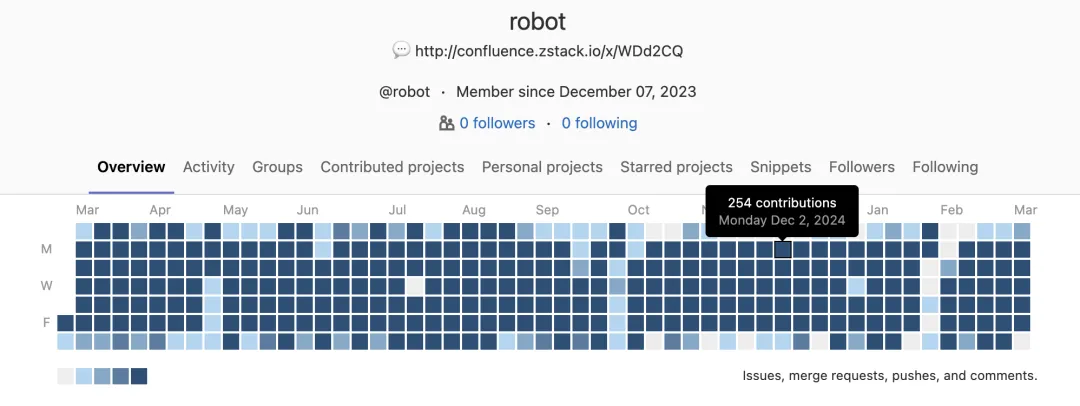Open the Followers tab
Screen dimensions: 1080x406
862,167
